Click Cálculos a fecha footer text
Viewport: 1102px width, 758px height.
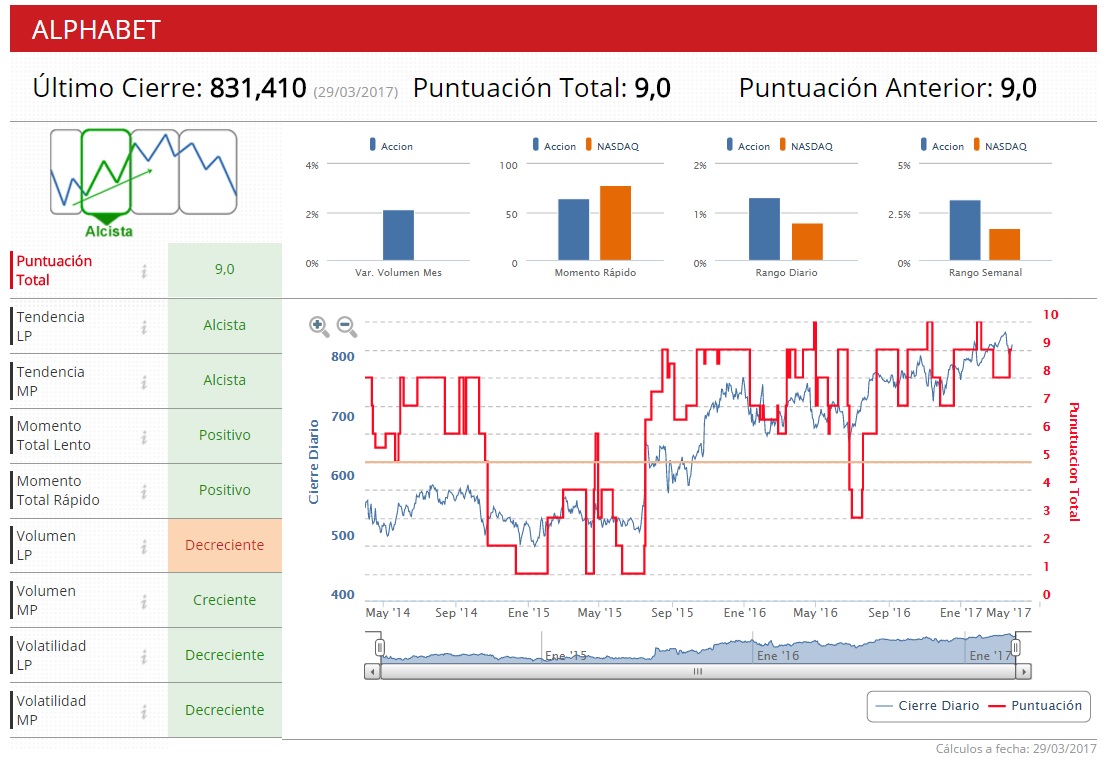click(x=1016, y=749)
